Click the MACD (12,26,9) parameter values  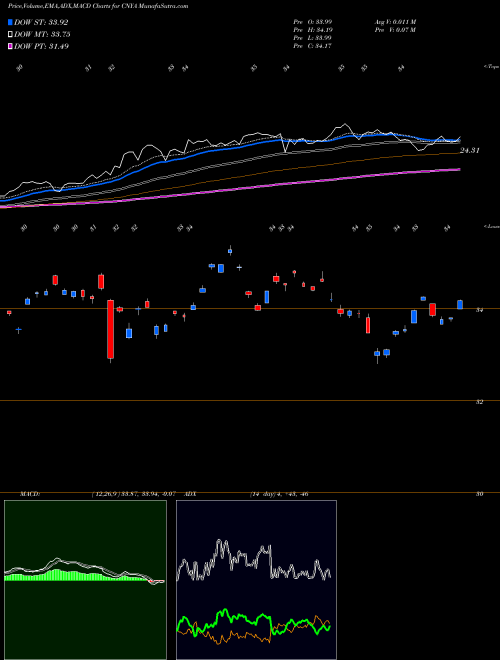136,494
